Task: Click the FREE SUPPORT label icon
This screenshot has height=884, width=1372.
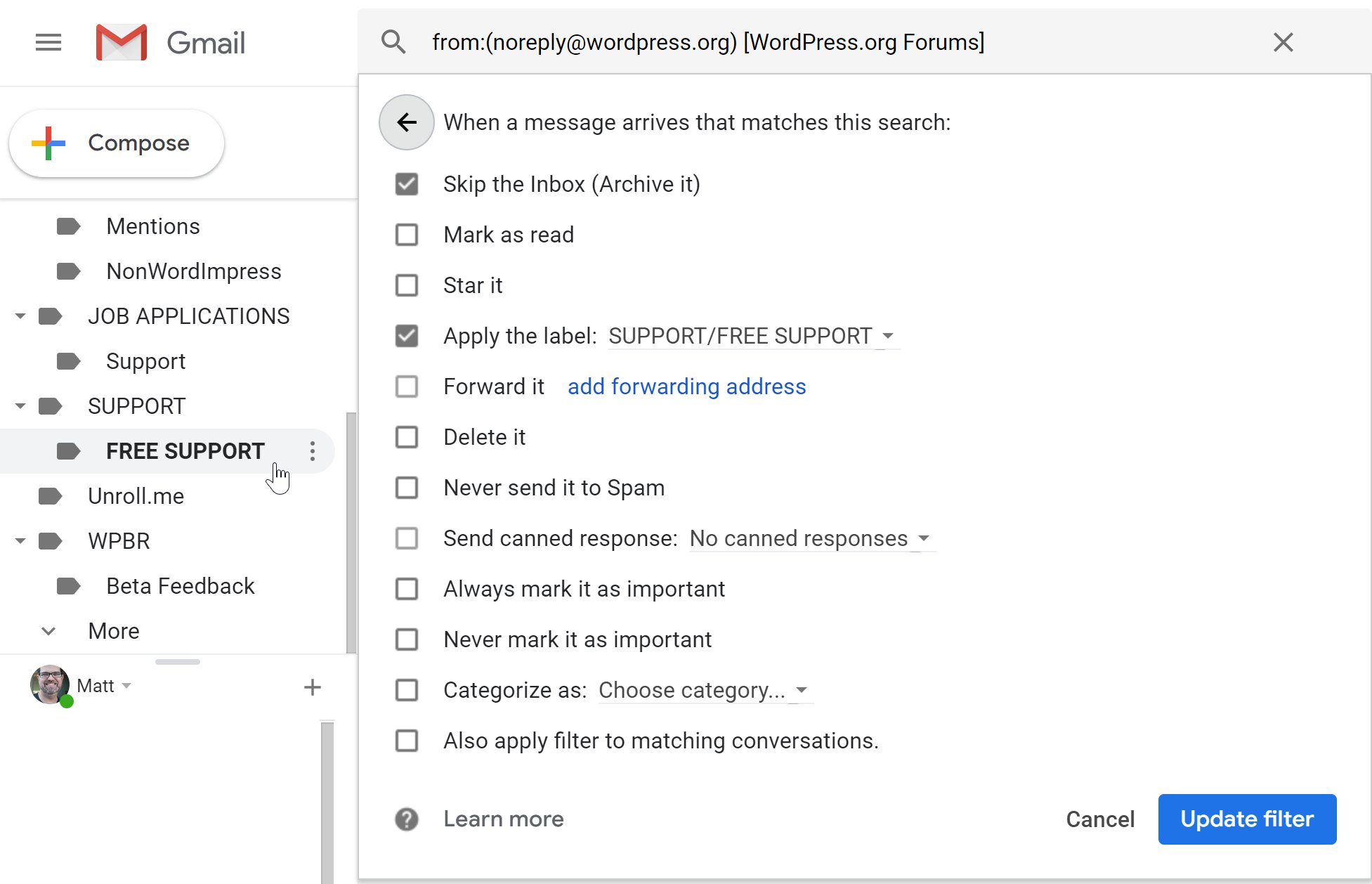Action: point(68,451)
